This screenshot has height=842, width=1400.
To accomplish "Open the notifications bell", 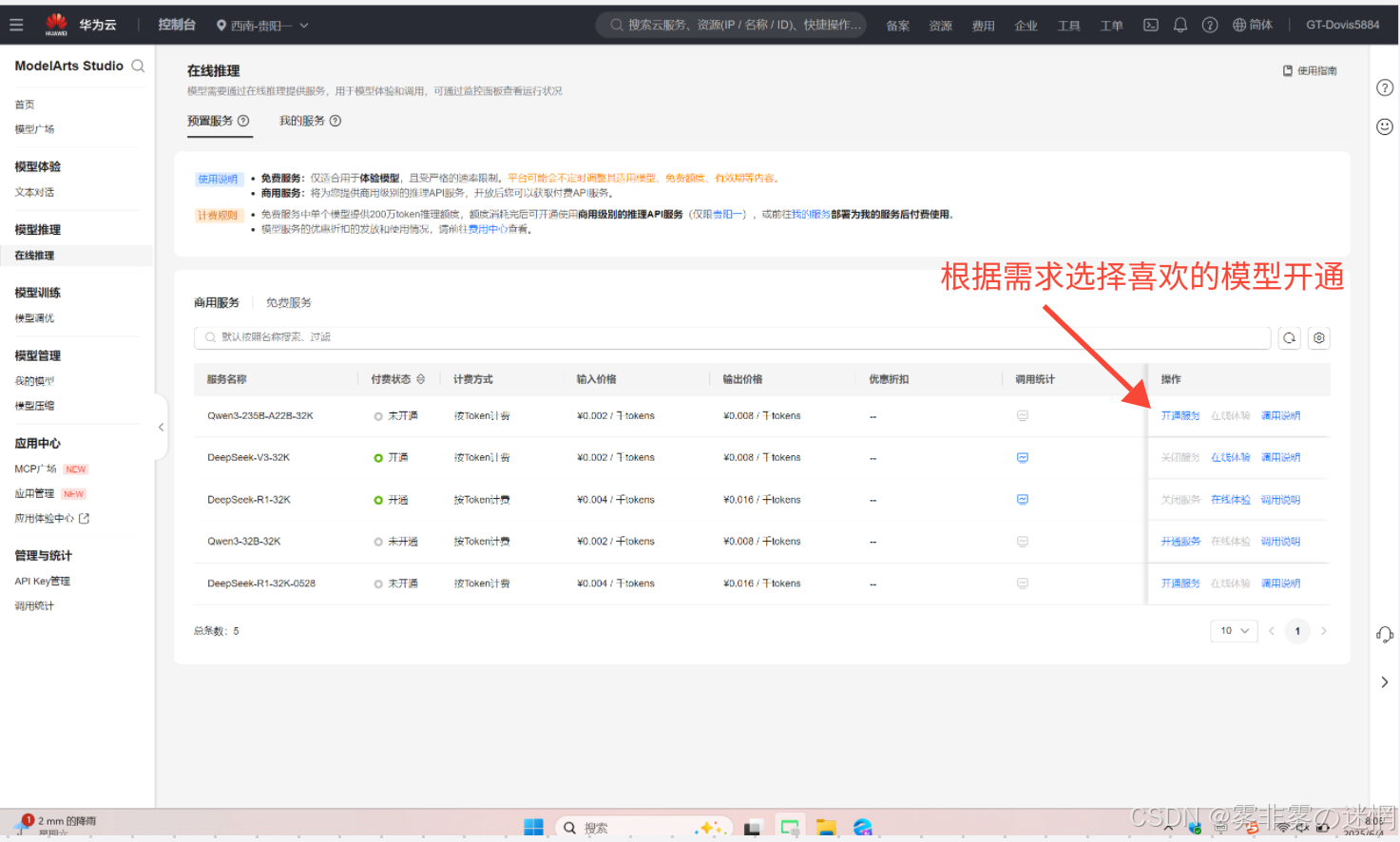I will pos(1180,25).
